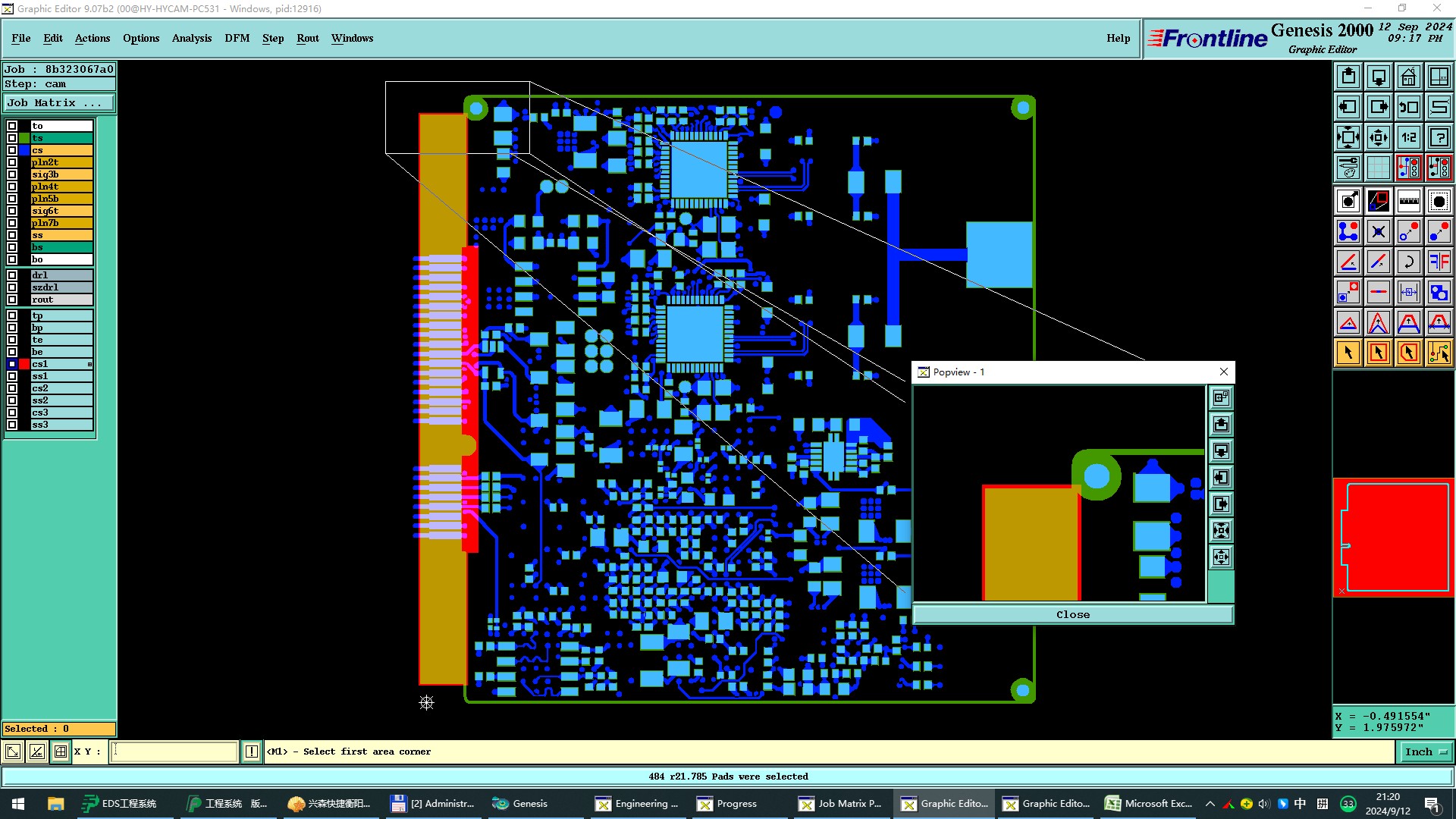Toggle the drl layer checkbox
The width and height of the screenshot is (1456, 819).
tap(12, 275)
